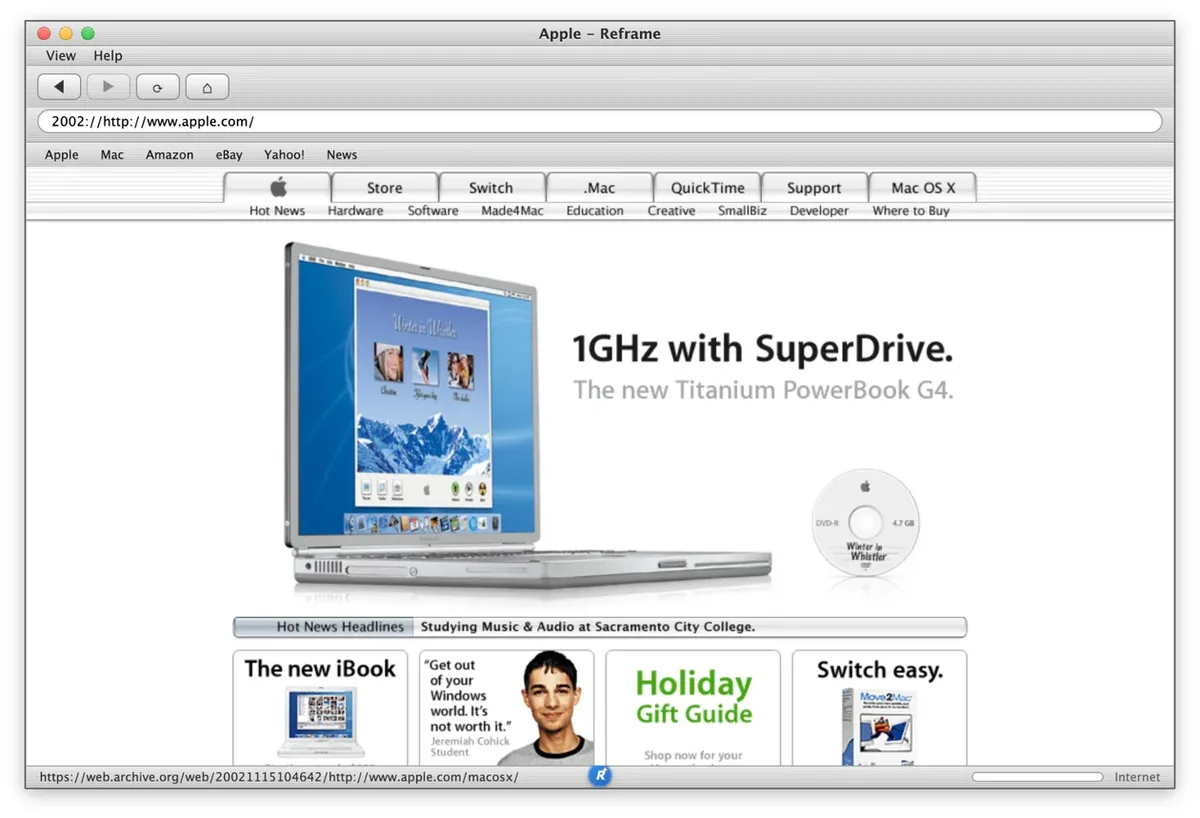Open the 'Get out of your Windows world' tile

click(x=507, y=708)
